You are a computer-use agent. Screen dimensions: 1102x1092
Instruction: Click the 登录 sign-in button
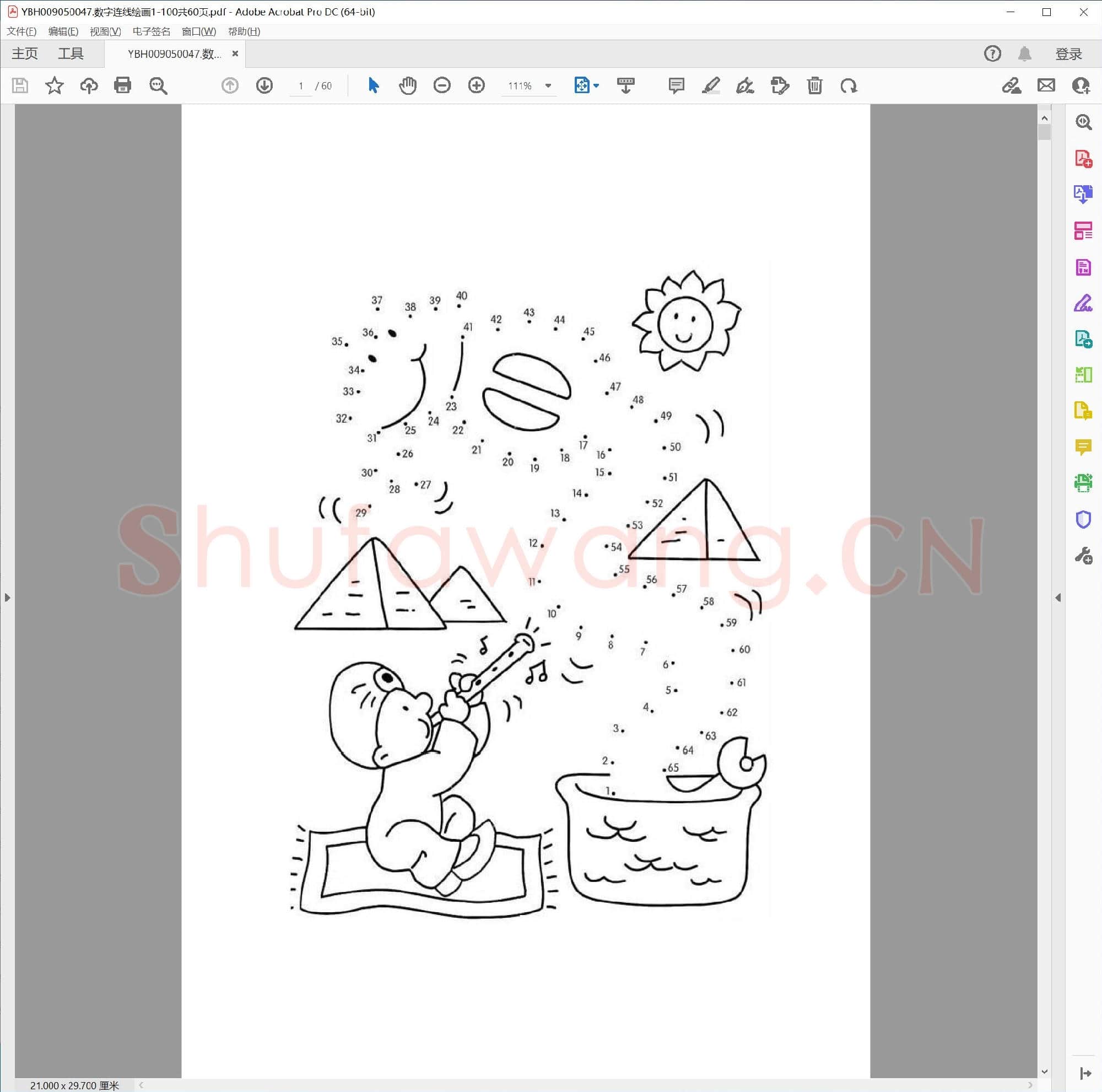pos(1068,53)
